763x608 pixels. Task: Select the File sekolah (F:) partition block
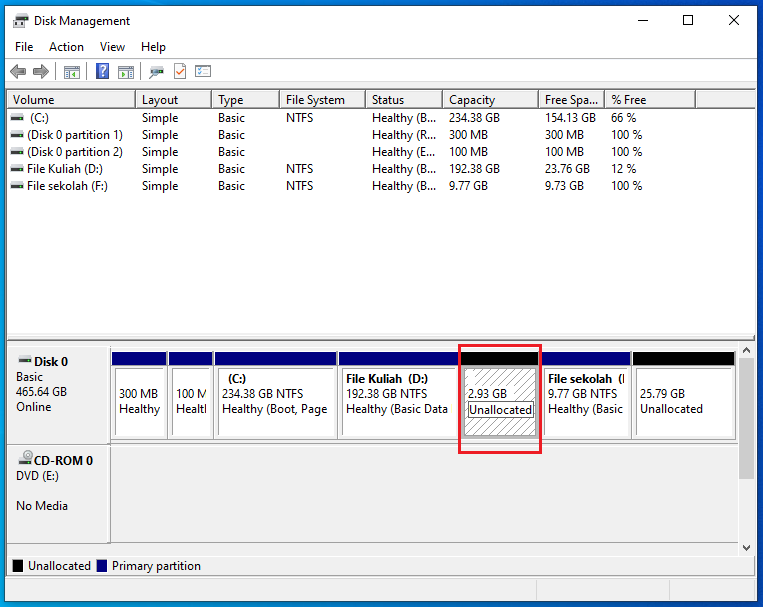tap(586, 401)
